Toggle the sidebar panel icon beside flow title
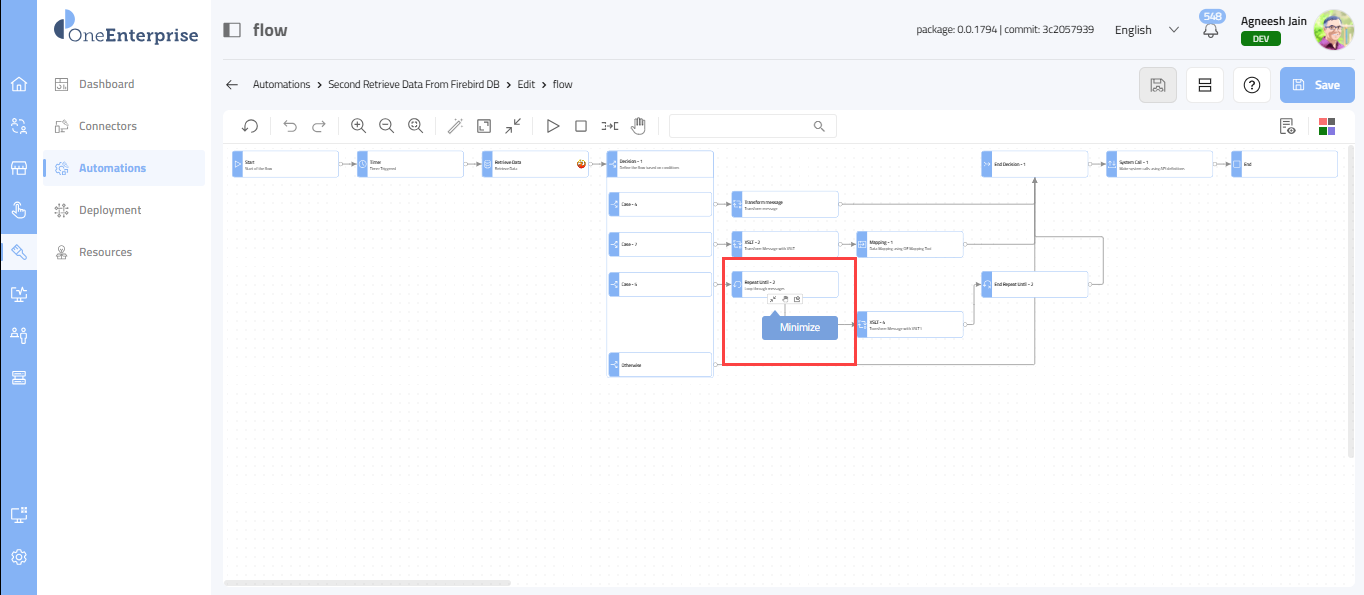 [232, 30]
